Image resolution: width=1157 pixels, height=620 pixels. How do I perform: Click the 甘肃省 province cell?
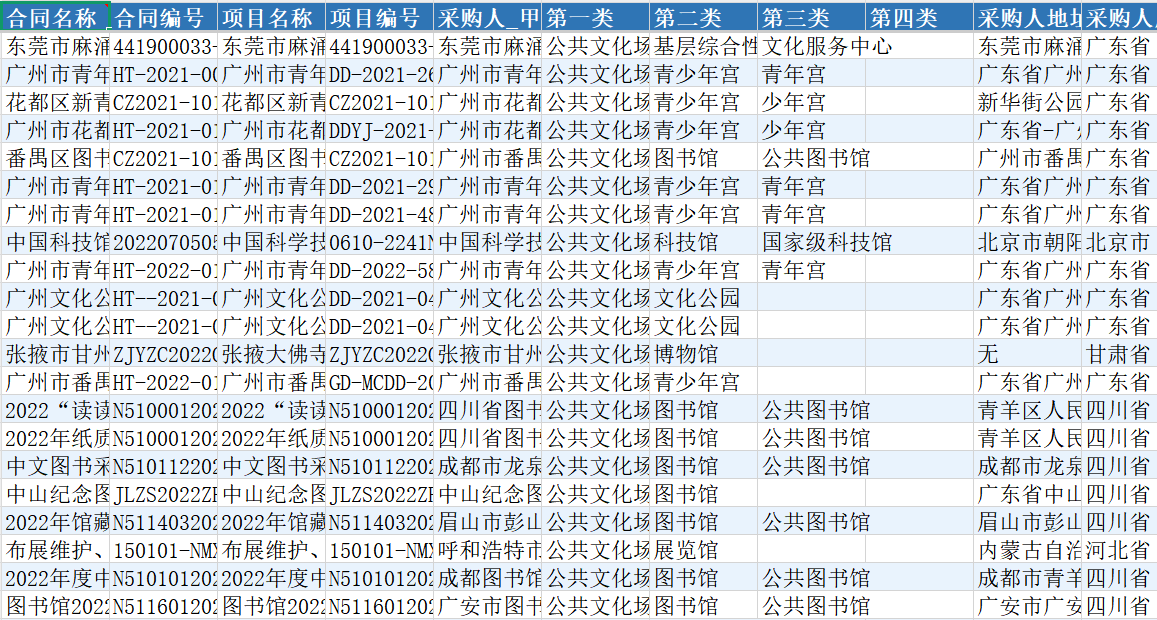click(x=1119, y=354)
